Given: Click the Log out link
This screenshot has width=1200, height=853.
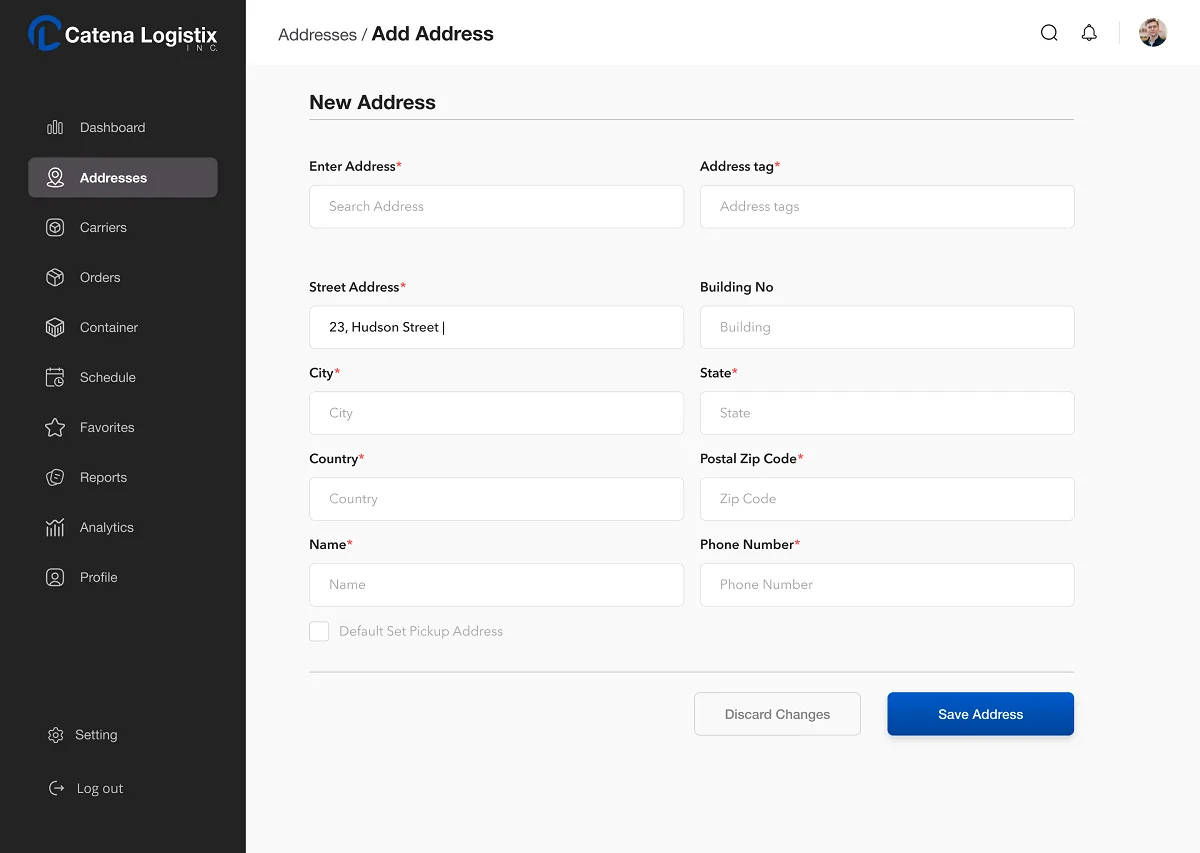Looking at the screenshot, I should coord(99,789).
